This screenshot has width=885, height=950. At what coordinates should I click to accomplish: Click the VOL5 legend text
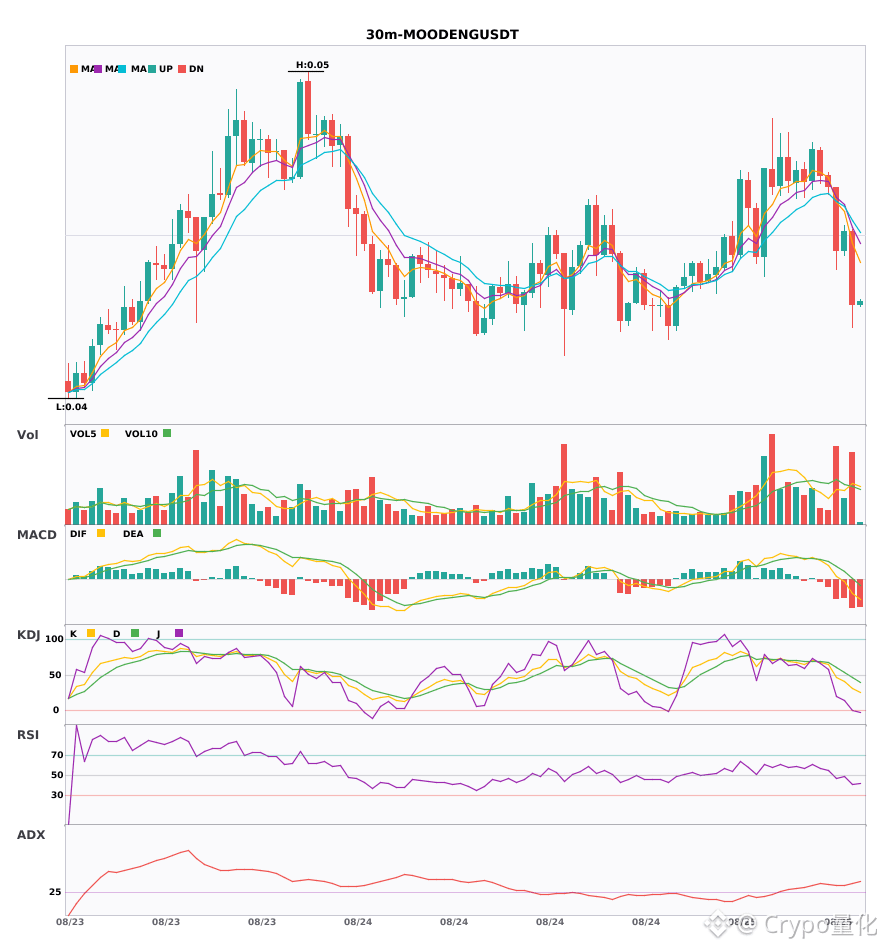pyautogui.click(x=83, y=434)
